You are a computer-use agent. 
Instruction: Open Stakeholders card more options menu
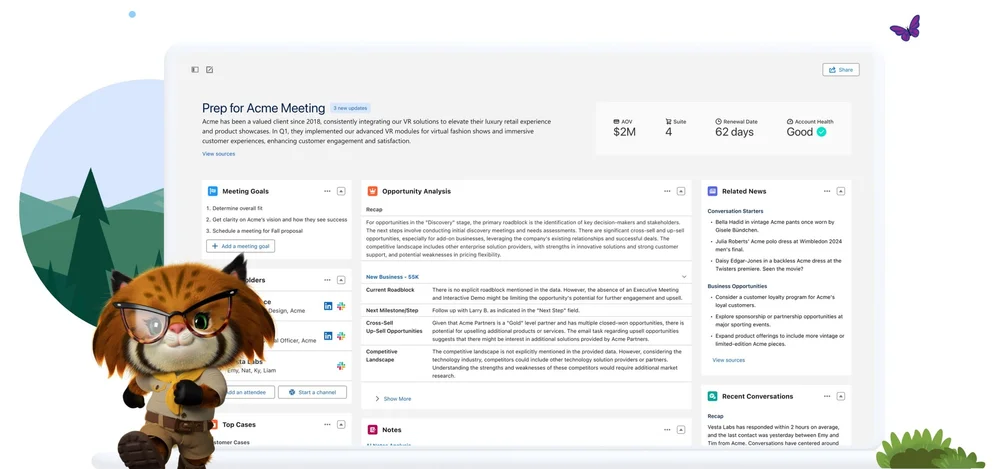coord(327,279)
